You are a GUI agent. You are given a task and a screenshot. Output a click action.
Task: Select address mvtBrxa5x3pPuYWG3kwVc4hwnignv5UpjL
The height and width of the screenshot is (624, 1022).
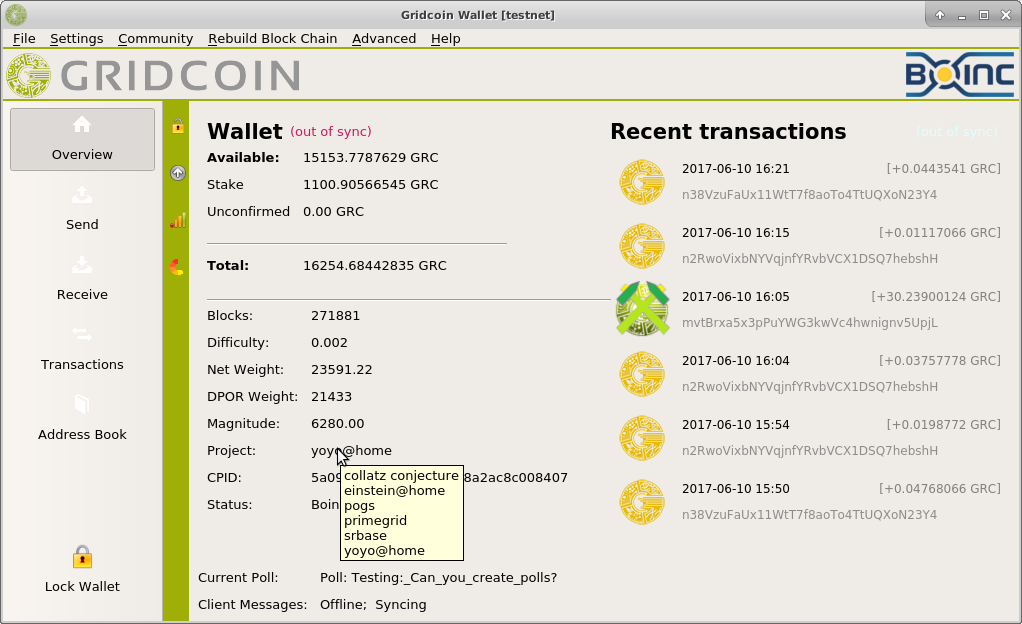[810, 323]
